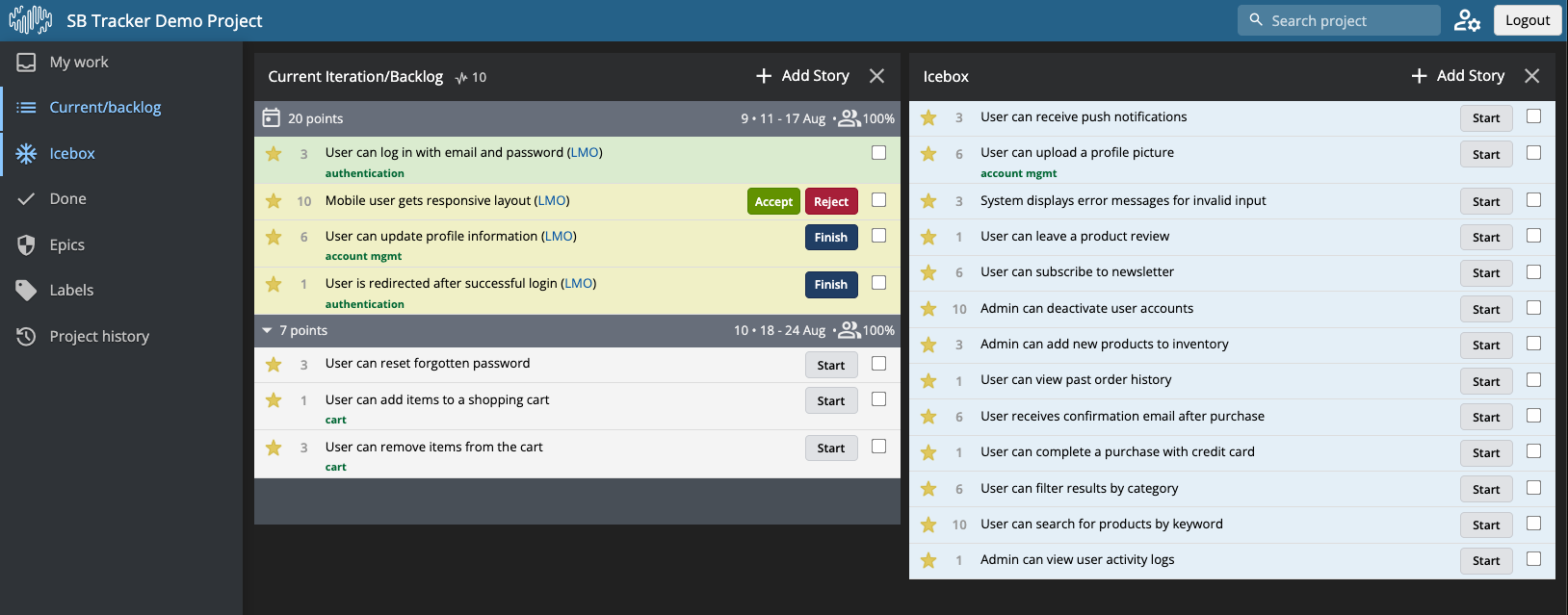Click team strength icon in 10 • 18 - 24 Aug row
The width and height of the screenshot is (1568, 615).
pos(849,330)
